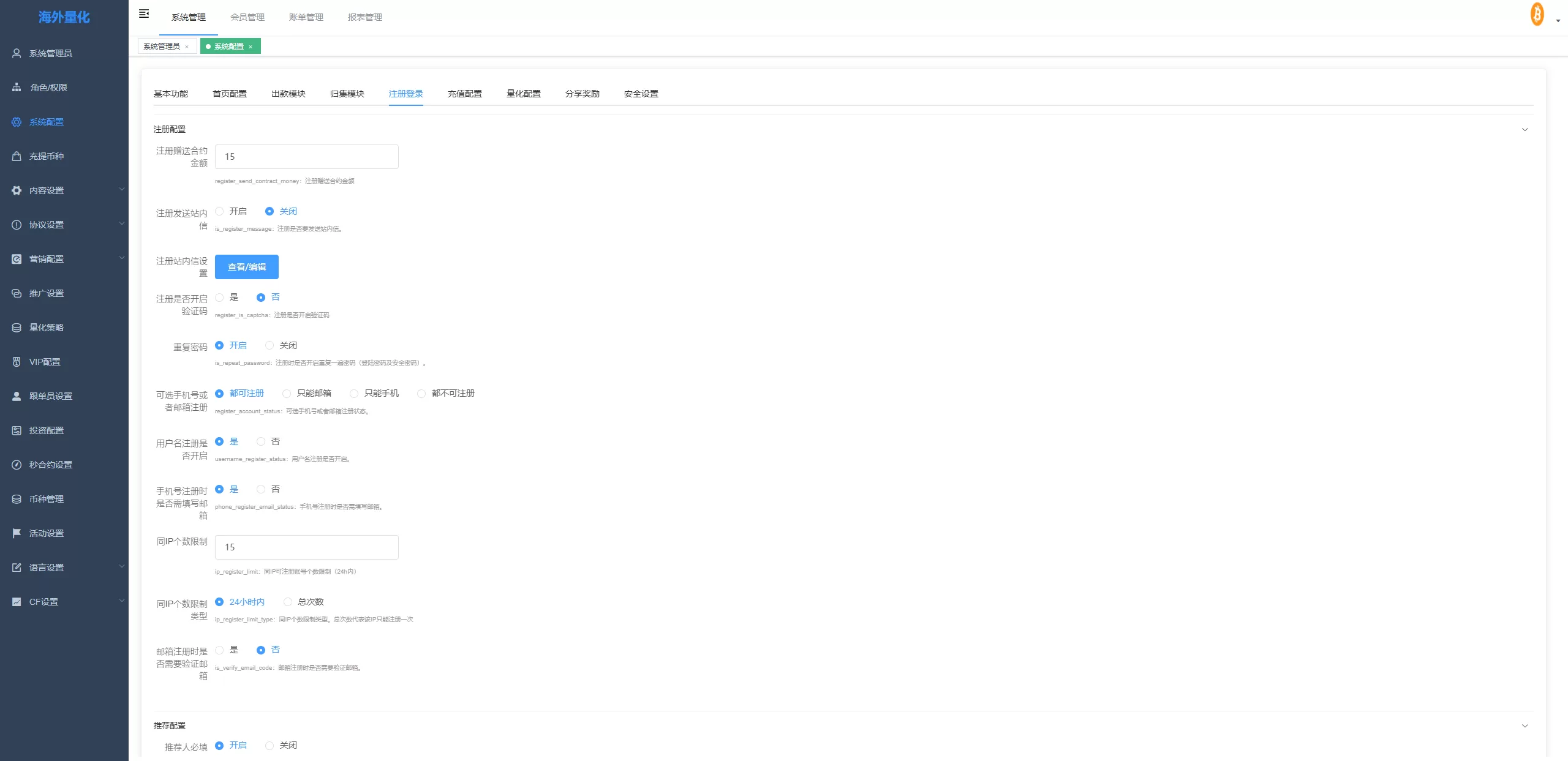
Task: Select 只能邮箱 registration option
Action: 287,394
